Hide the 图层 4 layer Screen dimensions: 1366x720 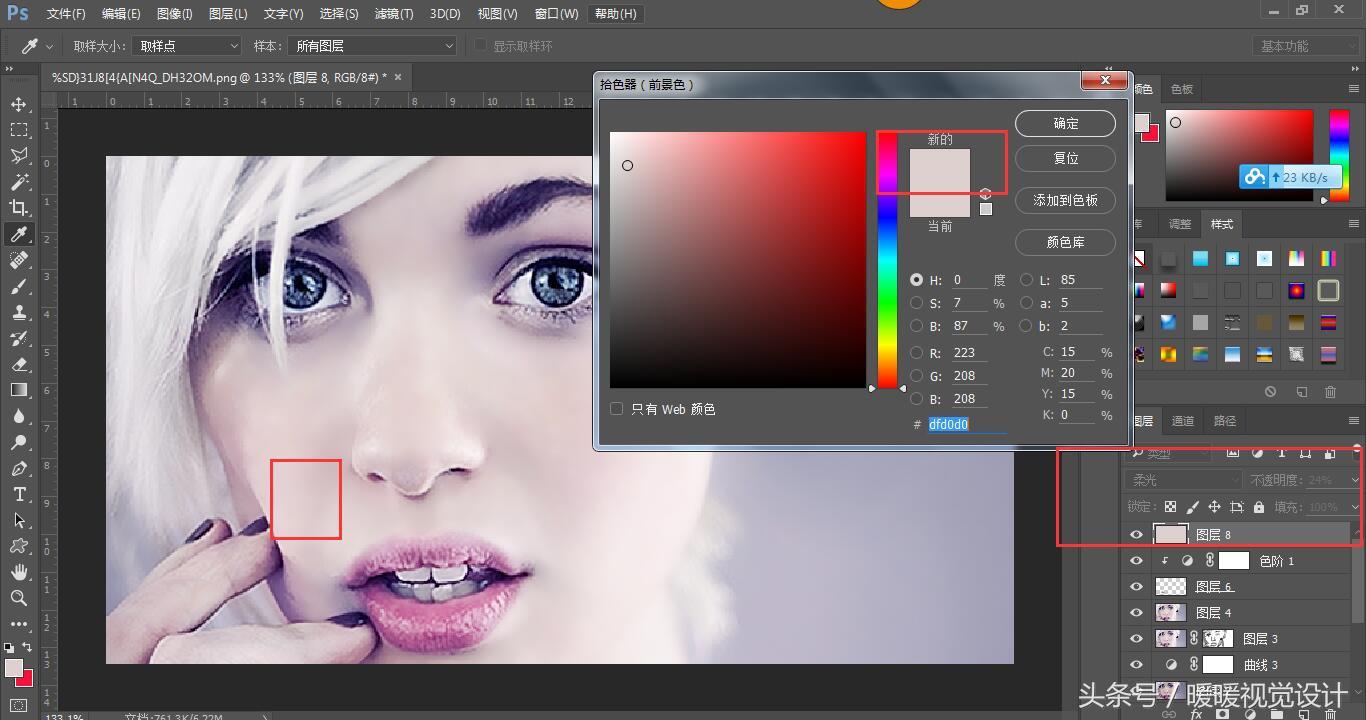point(1136,613)
